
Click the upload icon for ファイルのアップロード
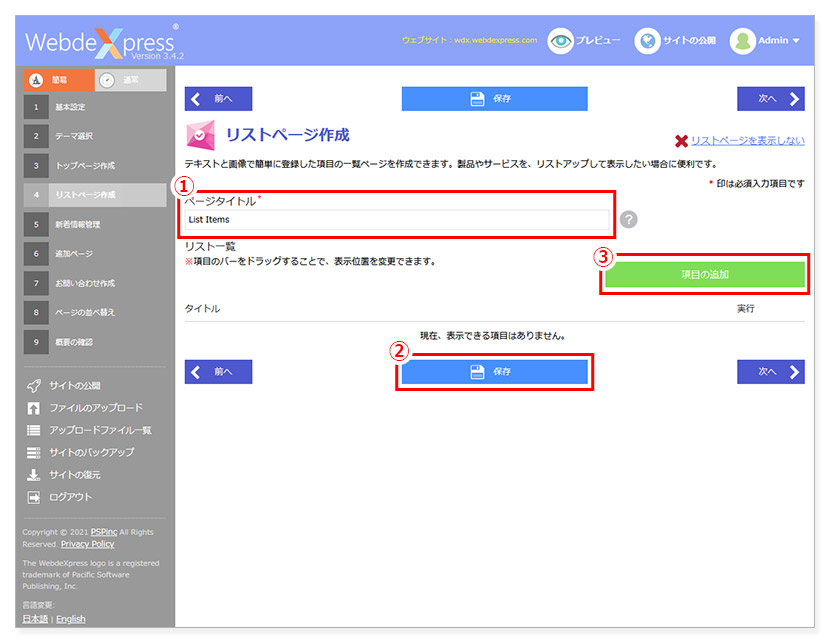pos(33,408)
